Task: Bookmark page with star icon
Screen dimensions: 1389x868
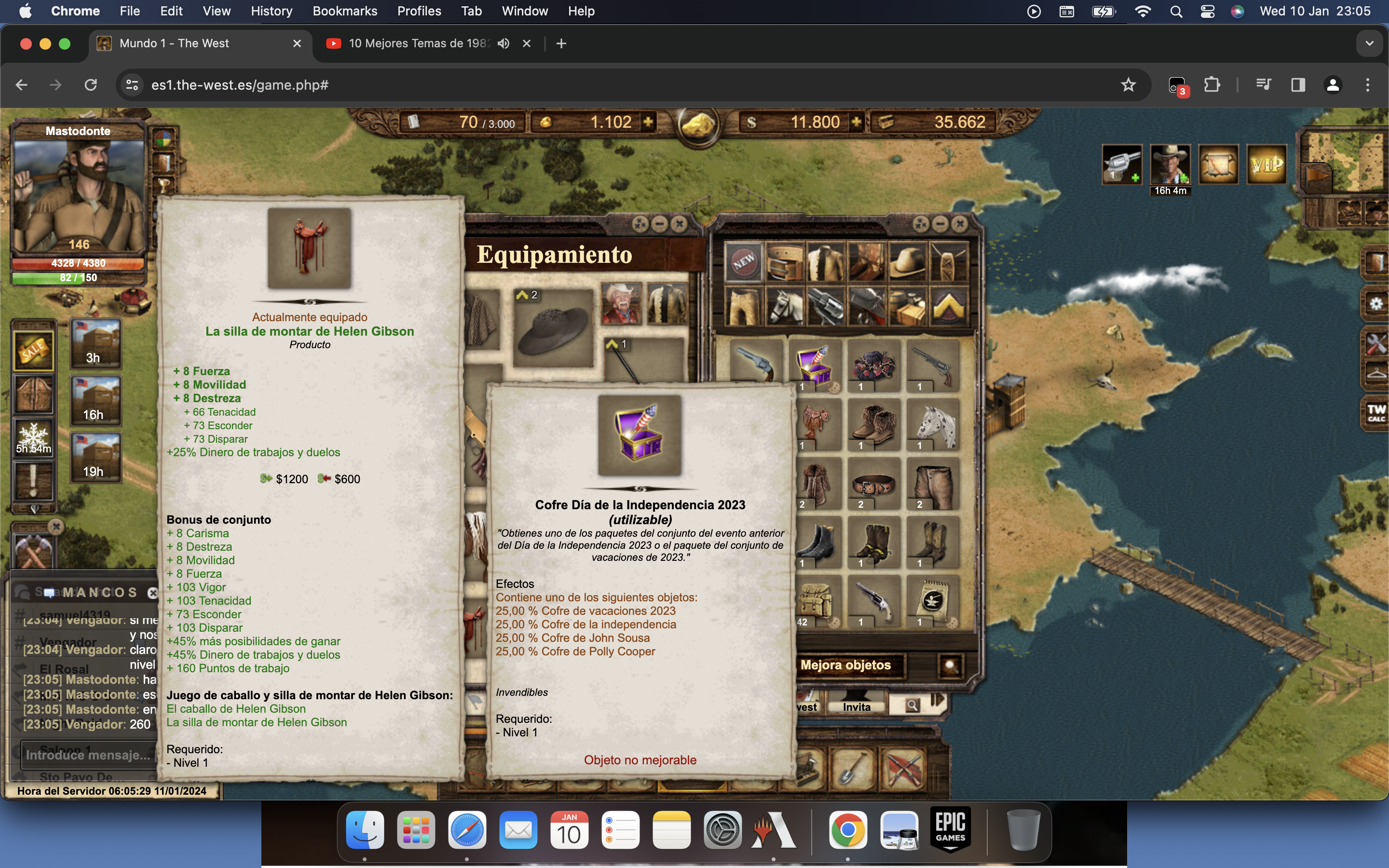Action: (x=1128, y=85)
